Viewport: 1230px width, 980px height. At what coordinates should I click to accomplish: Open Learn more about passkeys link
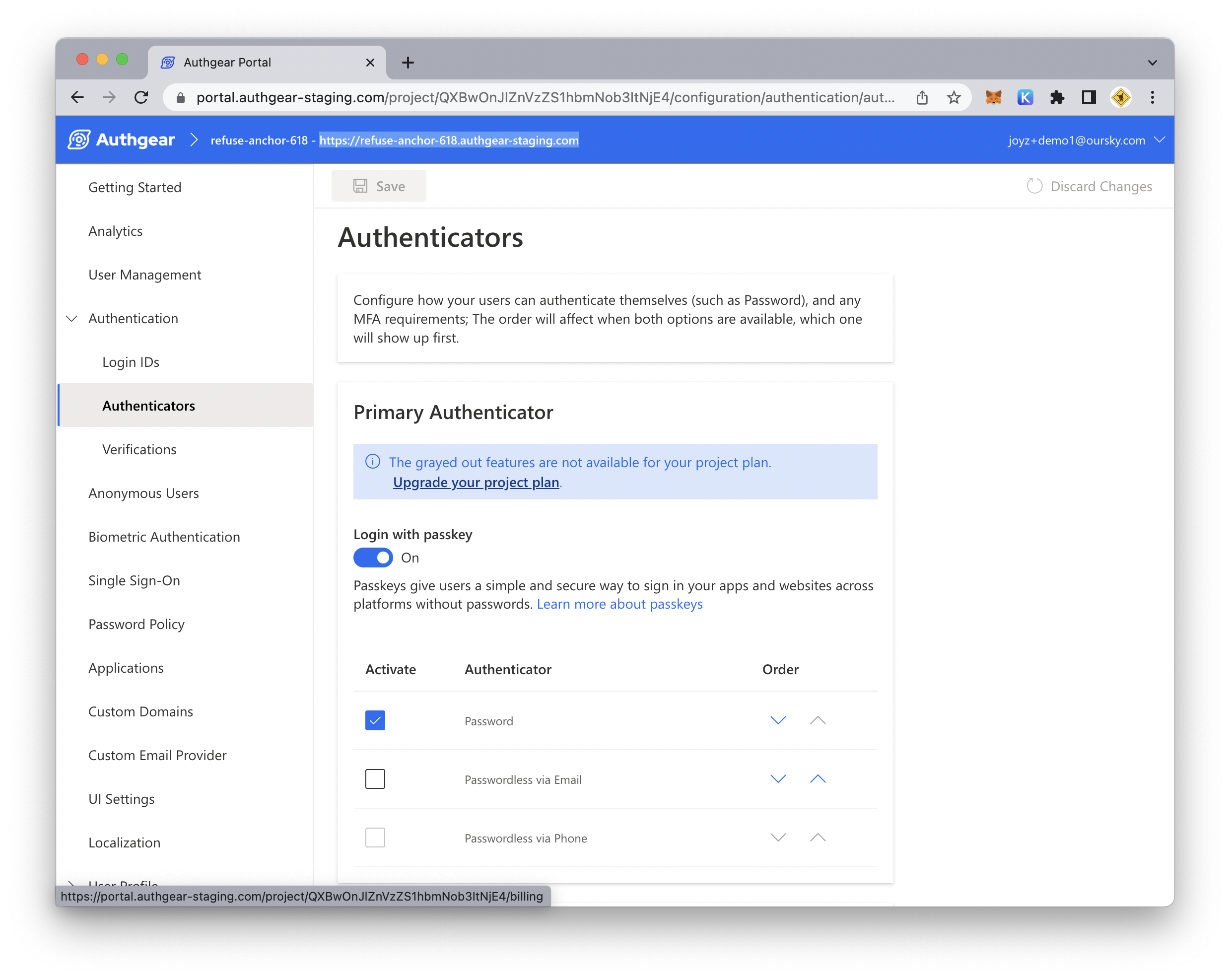tap(619, 604)
